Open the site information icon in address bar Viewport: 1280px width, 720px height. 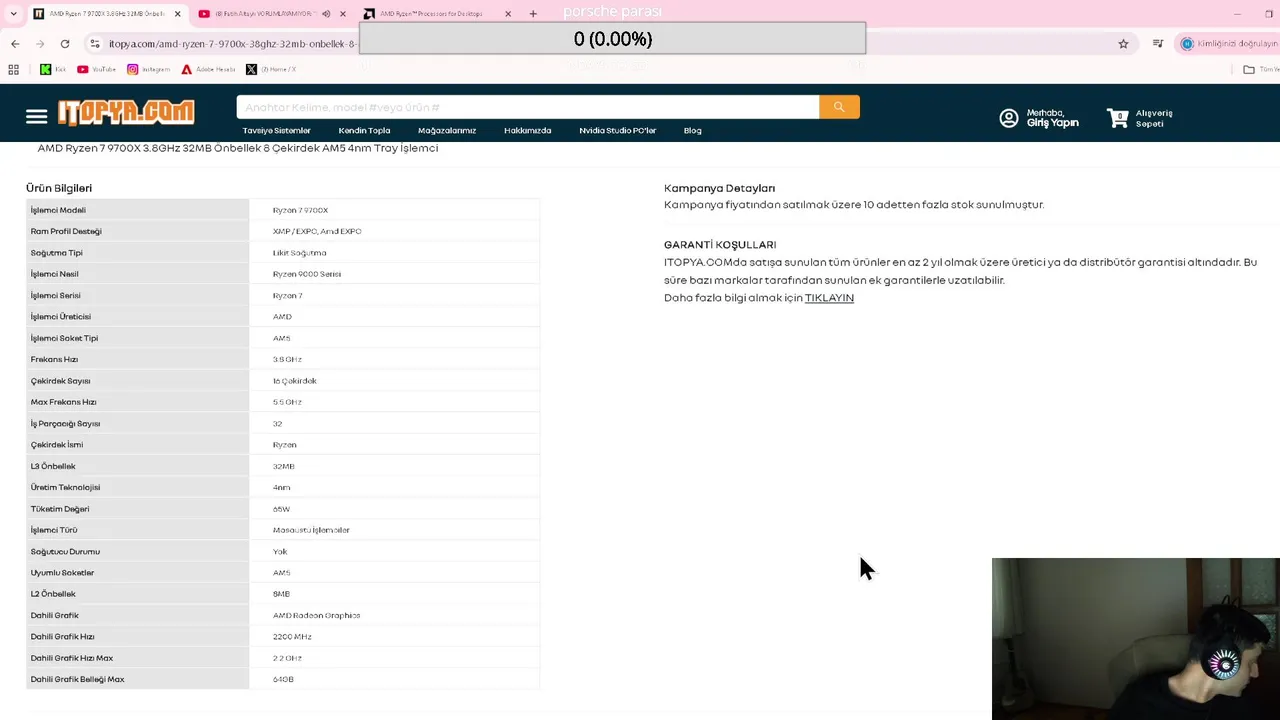click(x=95, y=44)
